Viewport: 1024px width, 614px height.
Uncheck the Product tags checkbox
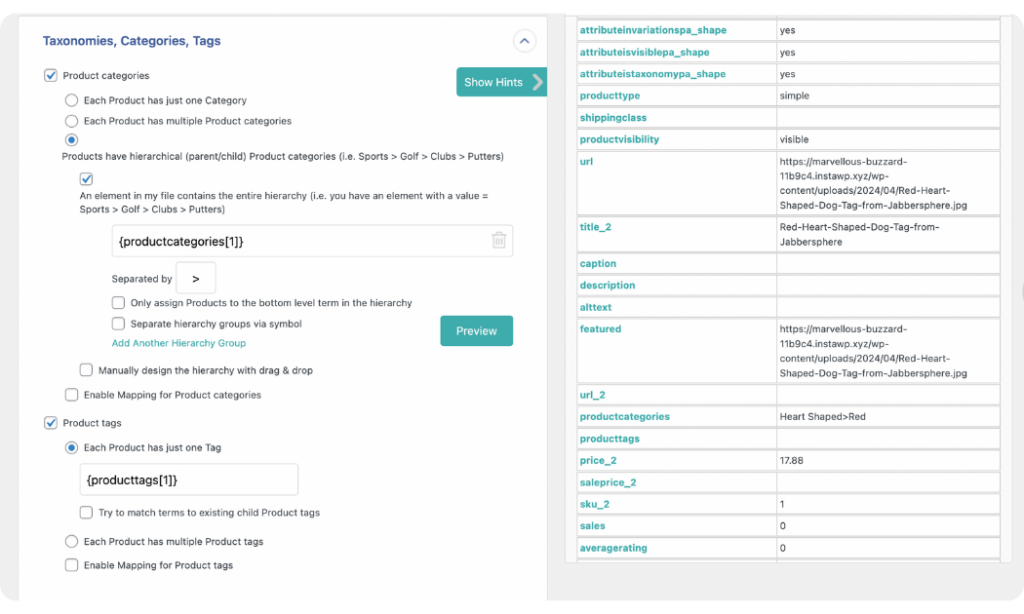click(51, 423)
